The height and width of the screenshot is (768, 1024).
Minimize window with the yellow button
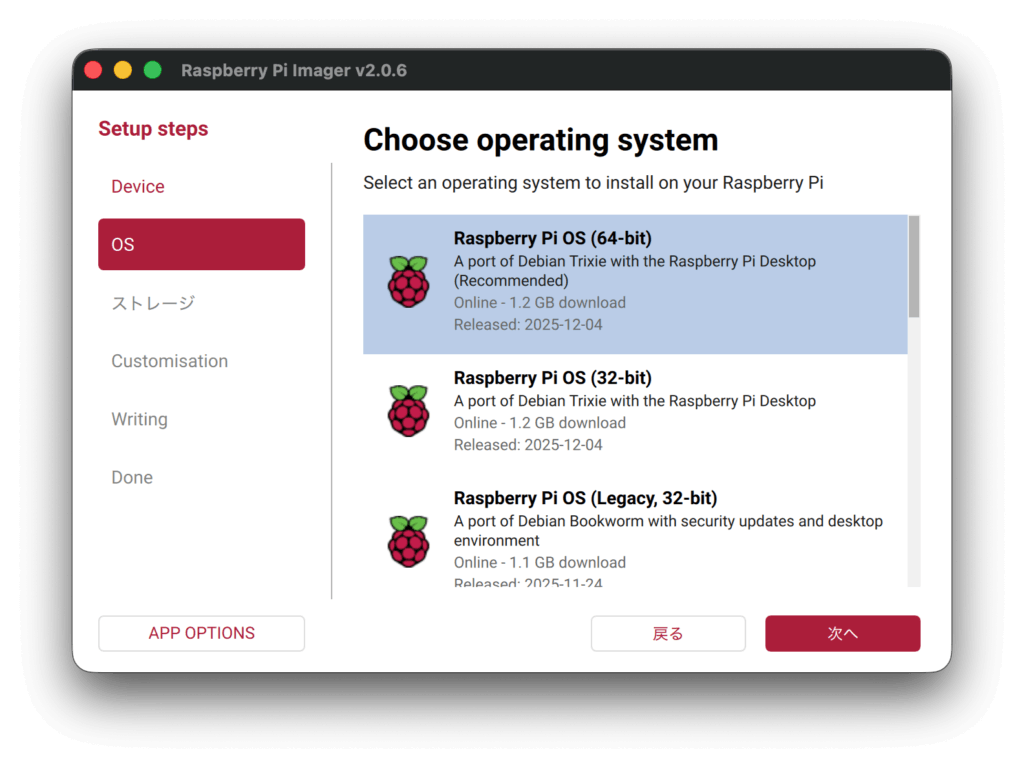123,70
